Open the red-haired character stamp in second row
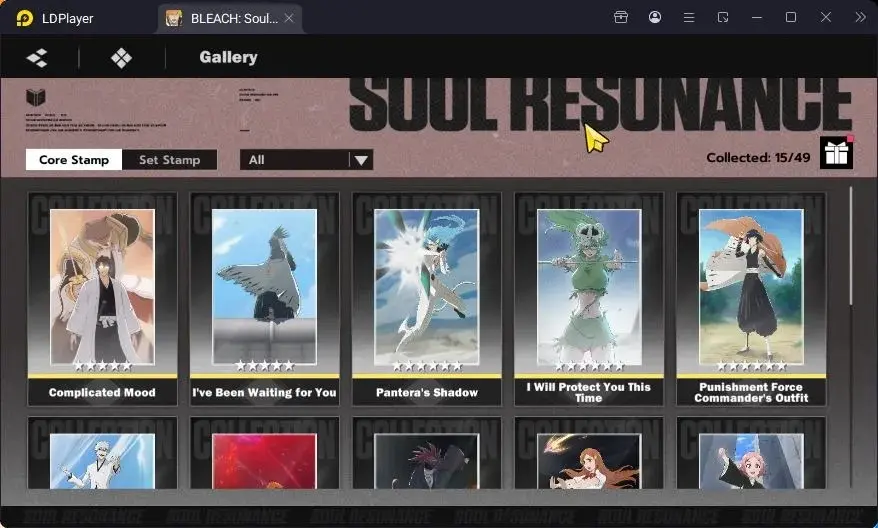The image size is (878, 528). tap(427, 452)
